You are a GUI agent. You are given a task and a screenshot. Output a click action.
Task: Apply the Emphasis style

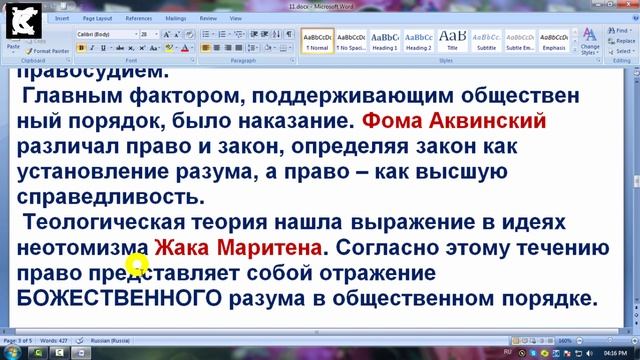554,41
